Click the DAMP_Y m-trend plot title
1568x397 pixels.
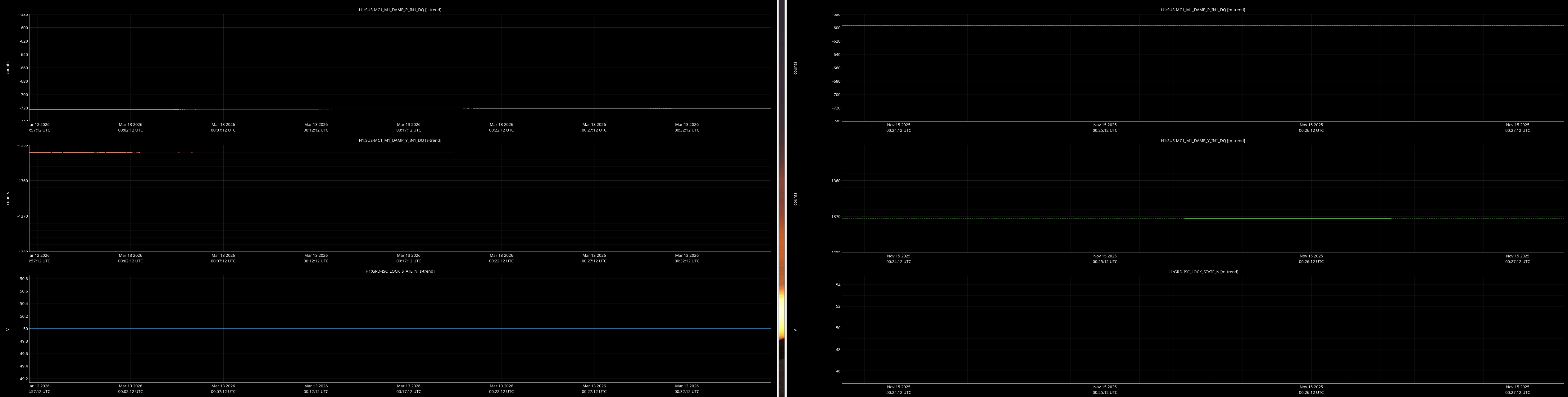point(1202,141)
